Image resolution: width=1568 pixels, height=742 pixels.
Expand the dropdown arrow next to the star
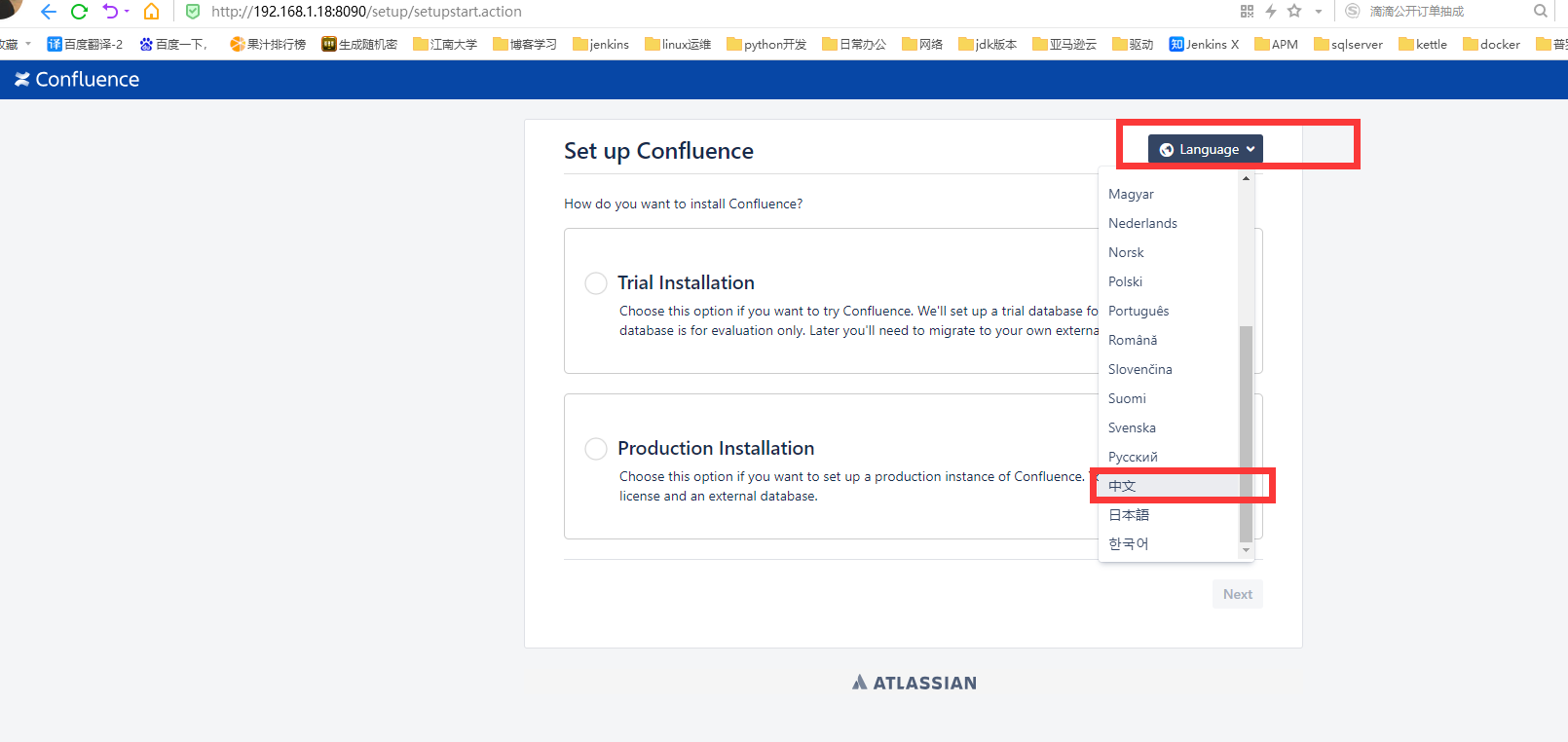click(x=1319, y=12)
